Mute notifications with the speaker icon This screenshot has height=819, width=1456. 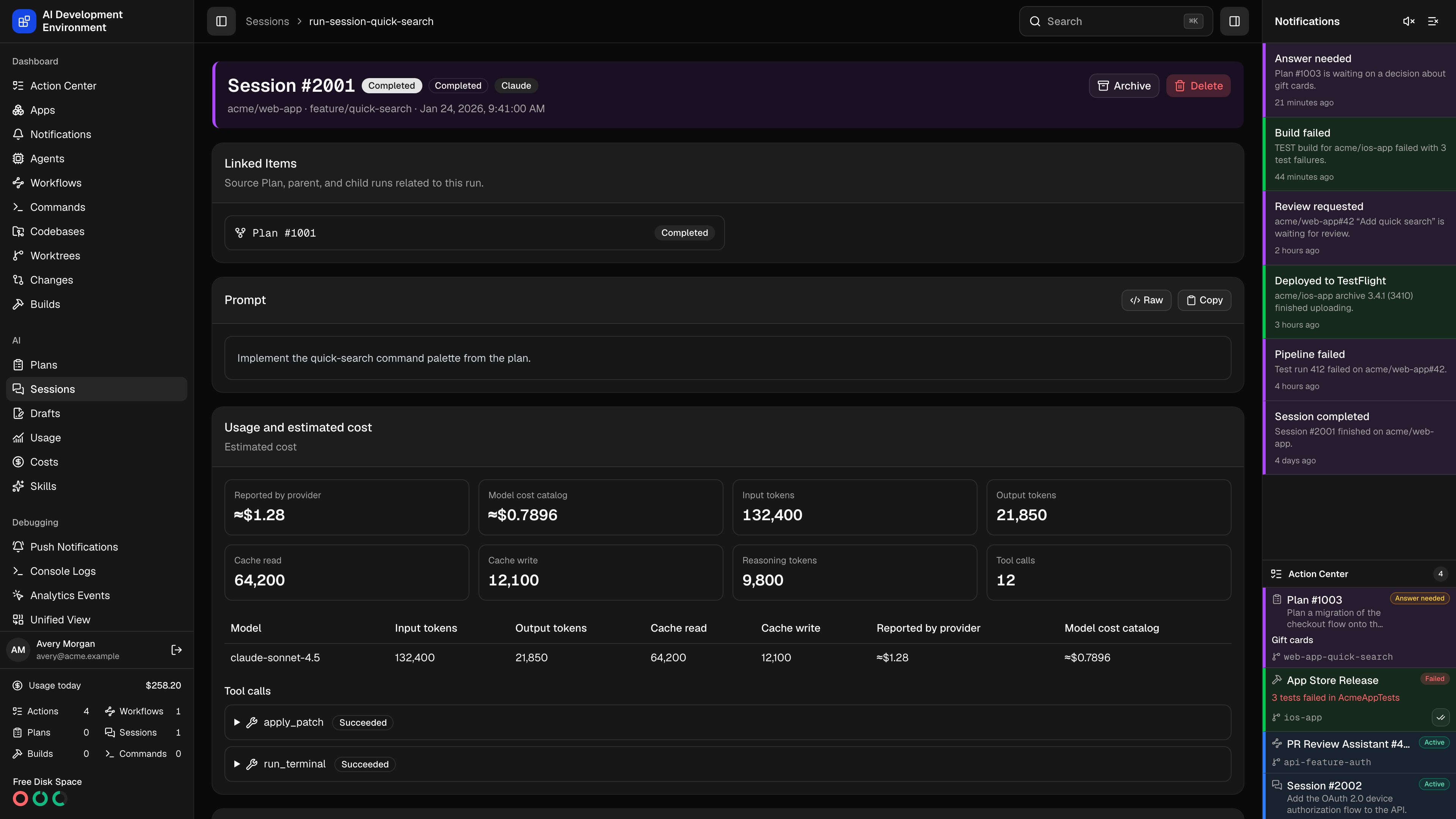pyautogui.click(x=1409, y=21)
